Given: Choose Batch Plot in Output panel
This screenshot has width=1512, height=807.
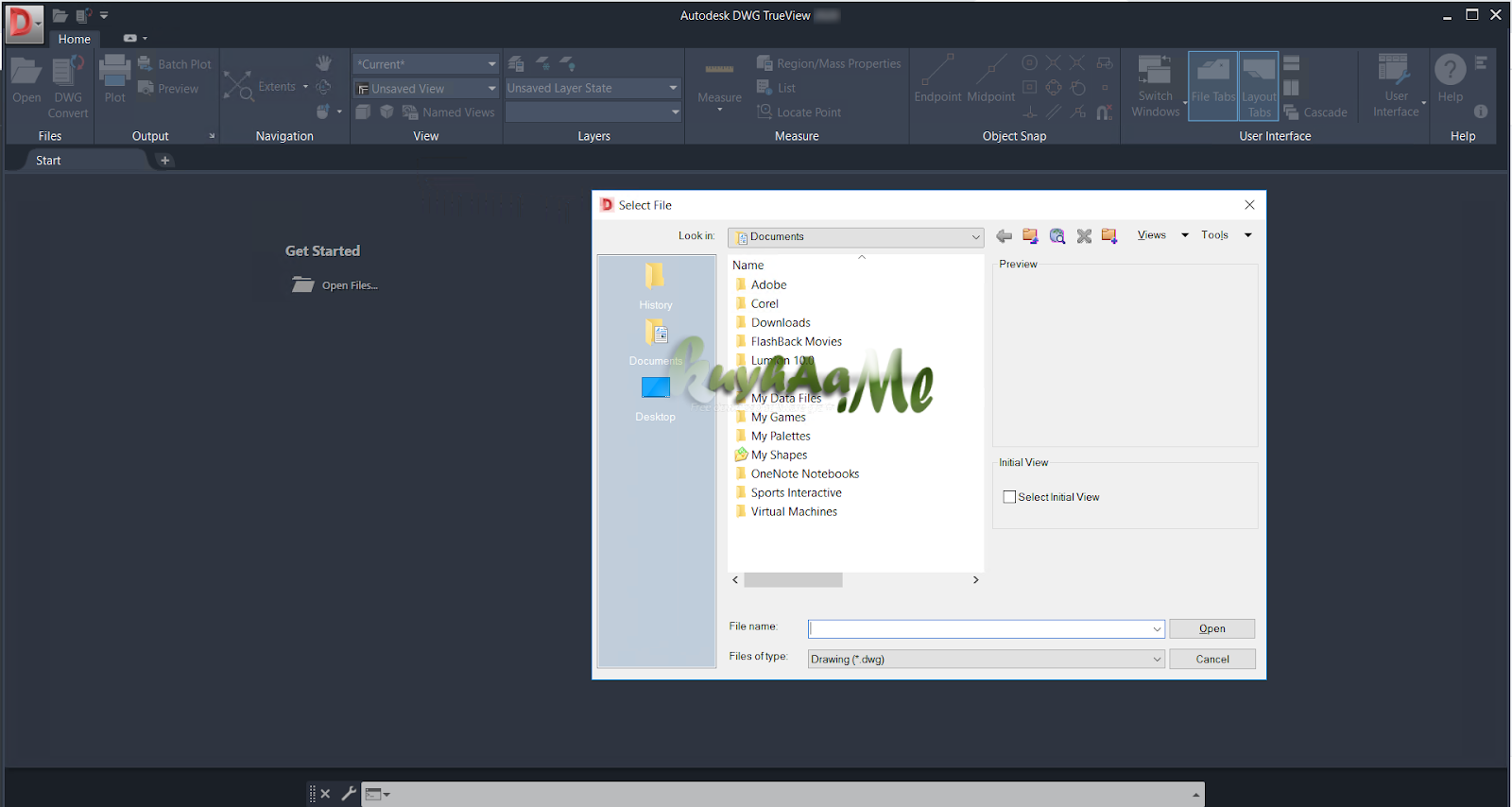Looking at the screenshot, I should (x=175, y=64).
